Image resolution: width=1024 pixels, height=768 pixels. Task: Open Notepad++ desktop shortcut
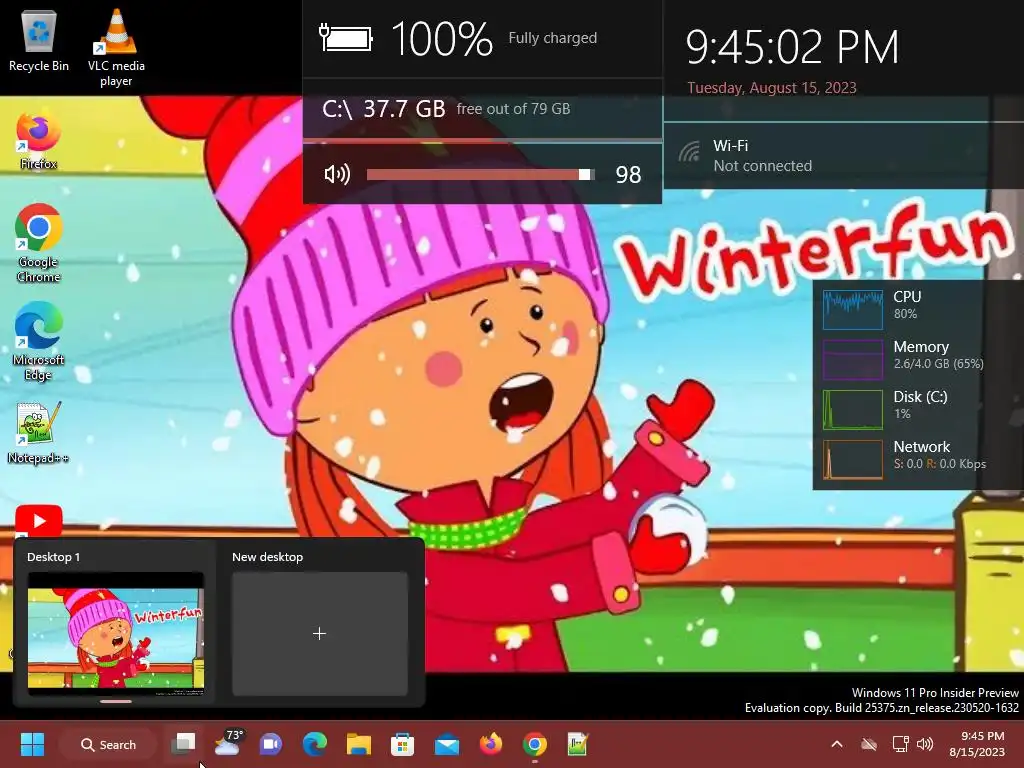[x=39, y=433]
